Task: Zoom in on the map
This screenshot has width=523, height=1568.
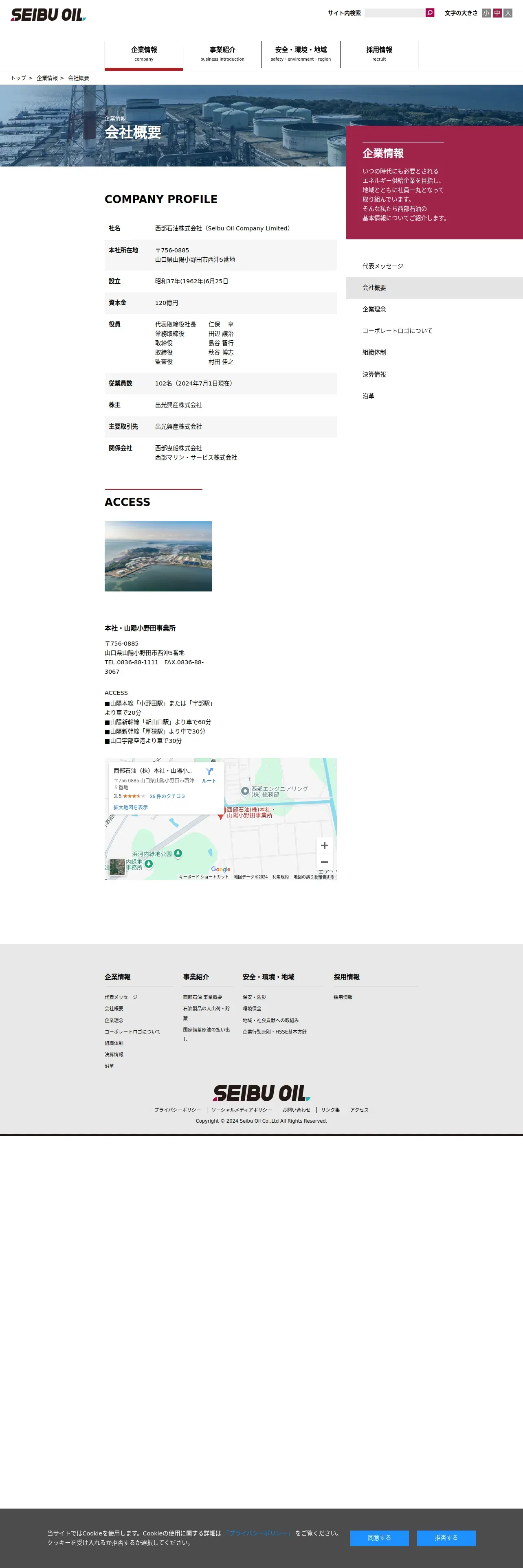Action: pyautogui.click(x=325, y=845)
